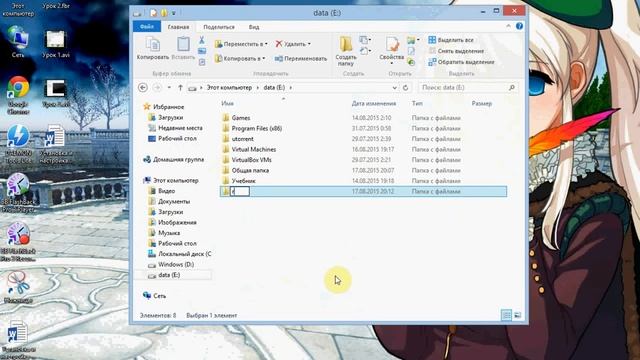This screenshot has width=640, height=360.
Task: Open Сеть desktop icon
Action: [18, 42]
